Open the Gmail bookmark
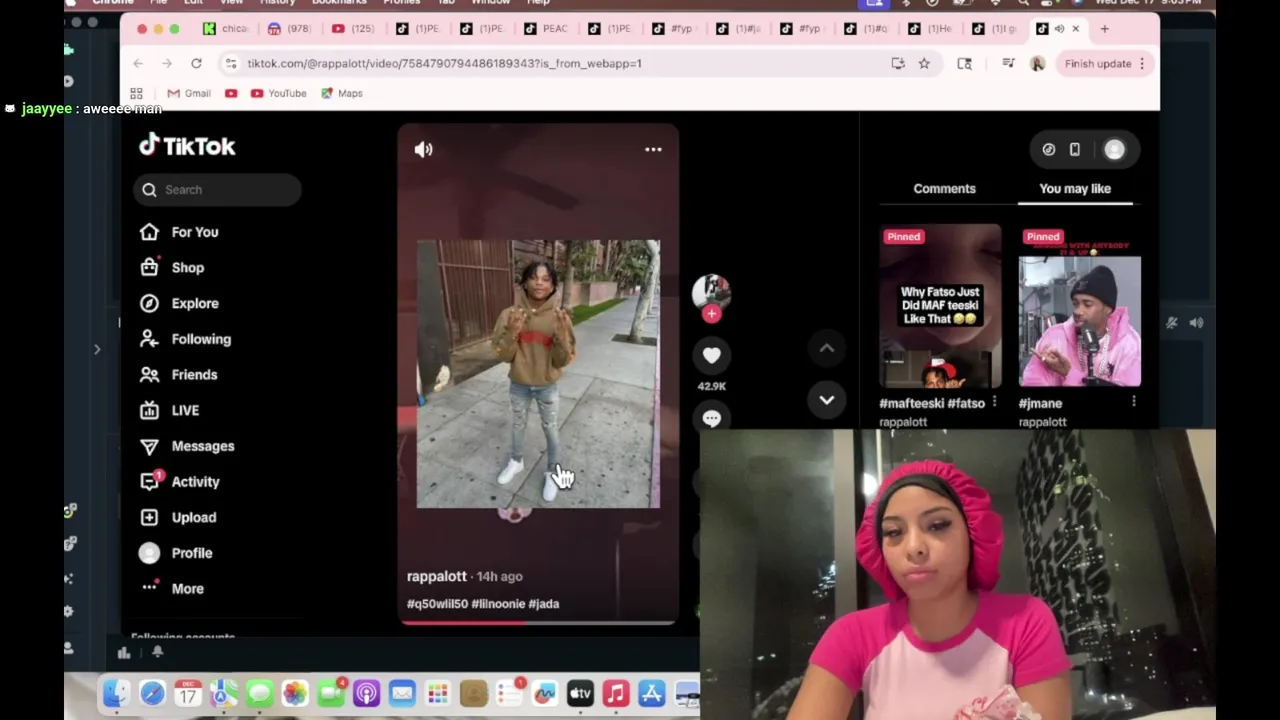Screen dimensions: 1280x720 (189, 93)
